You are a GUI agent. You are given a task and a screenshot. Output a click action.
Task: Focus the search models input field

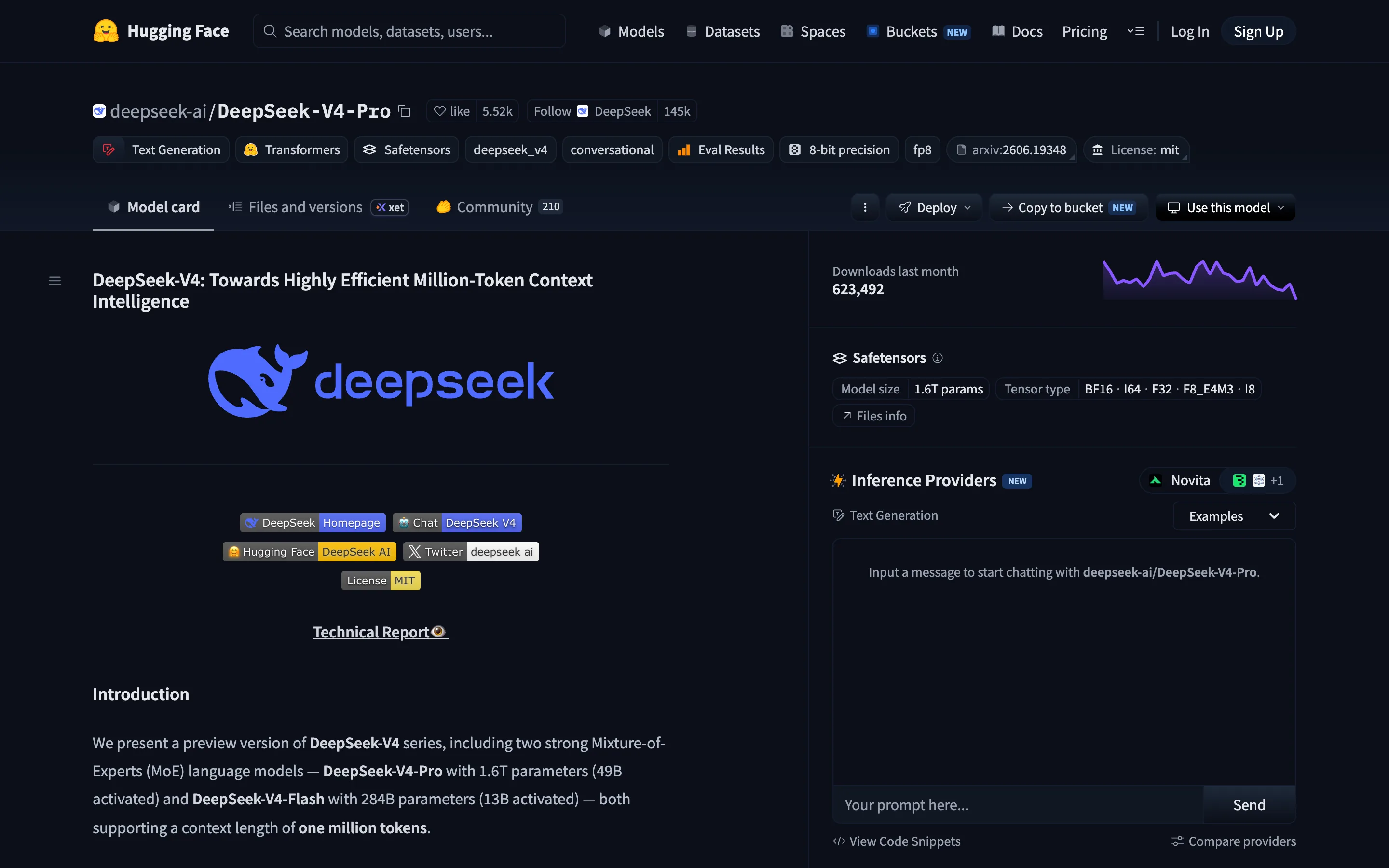coord(409,31)
